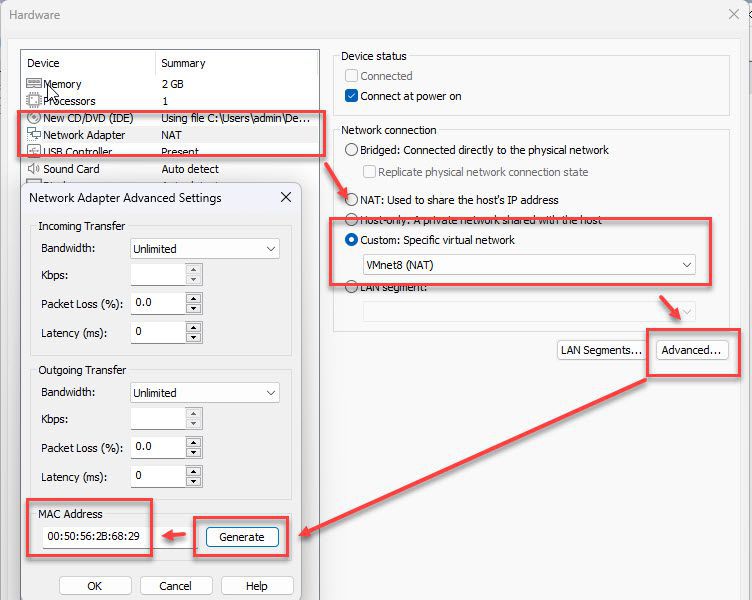Screen dimensions: 752x600
Task: Open the Incoming Transfer Bandwidth dropdown
Action: 205,248
